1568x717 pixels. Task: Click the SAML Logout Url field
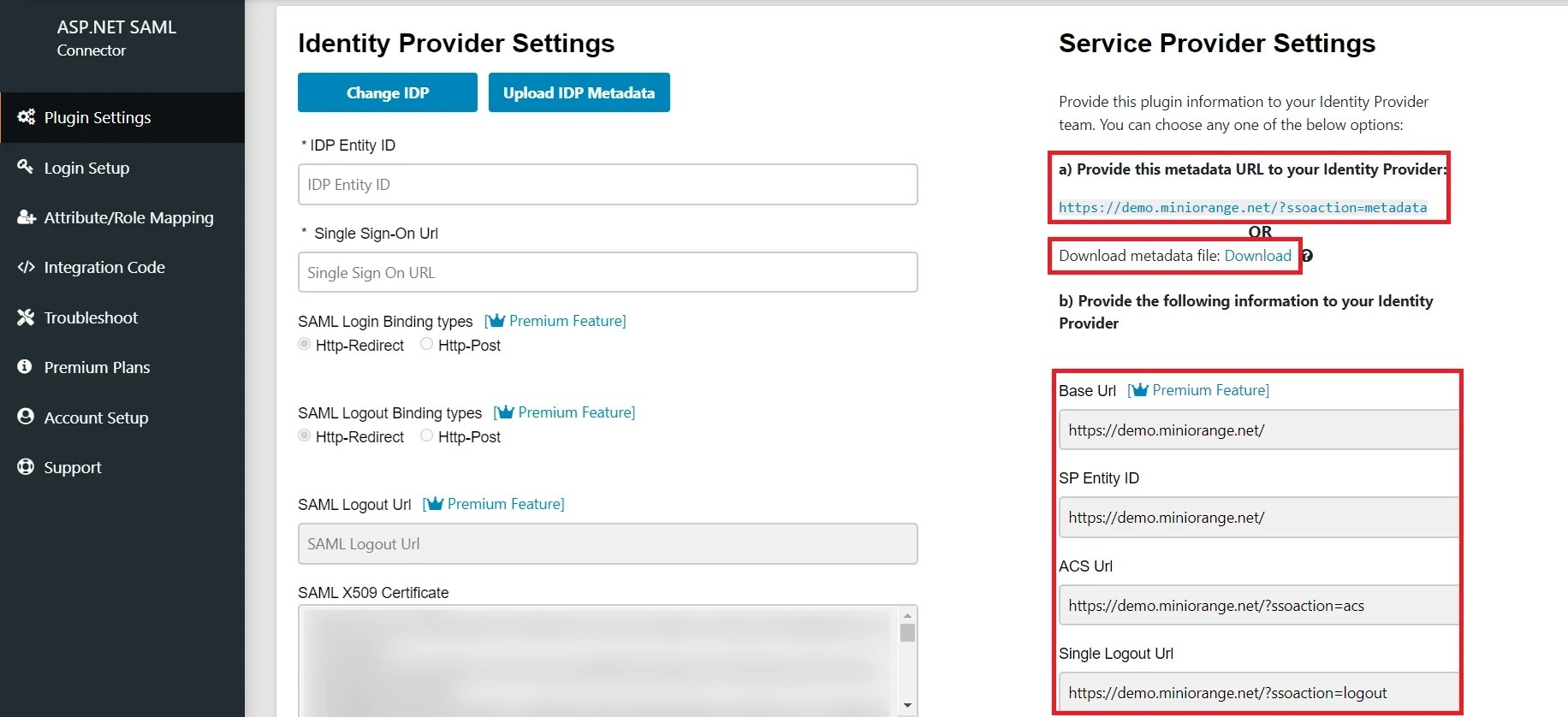(608, 544)
